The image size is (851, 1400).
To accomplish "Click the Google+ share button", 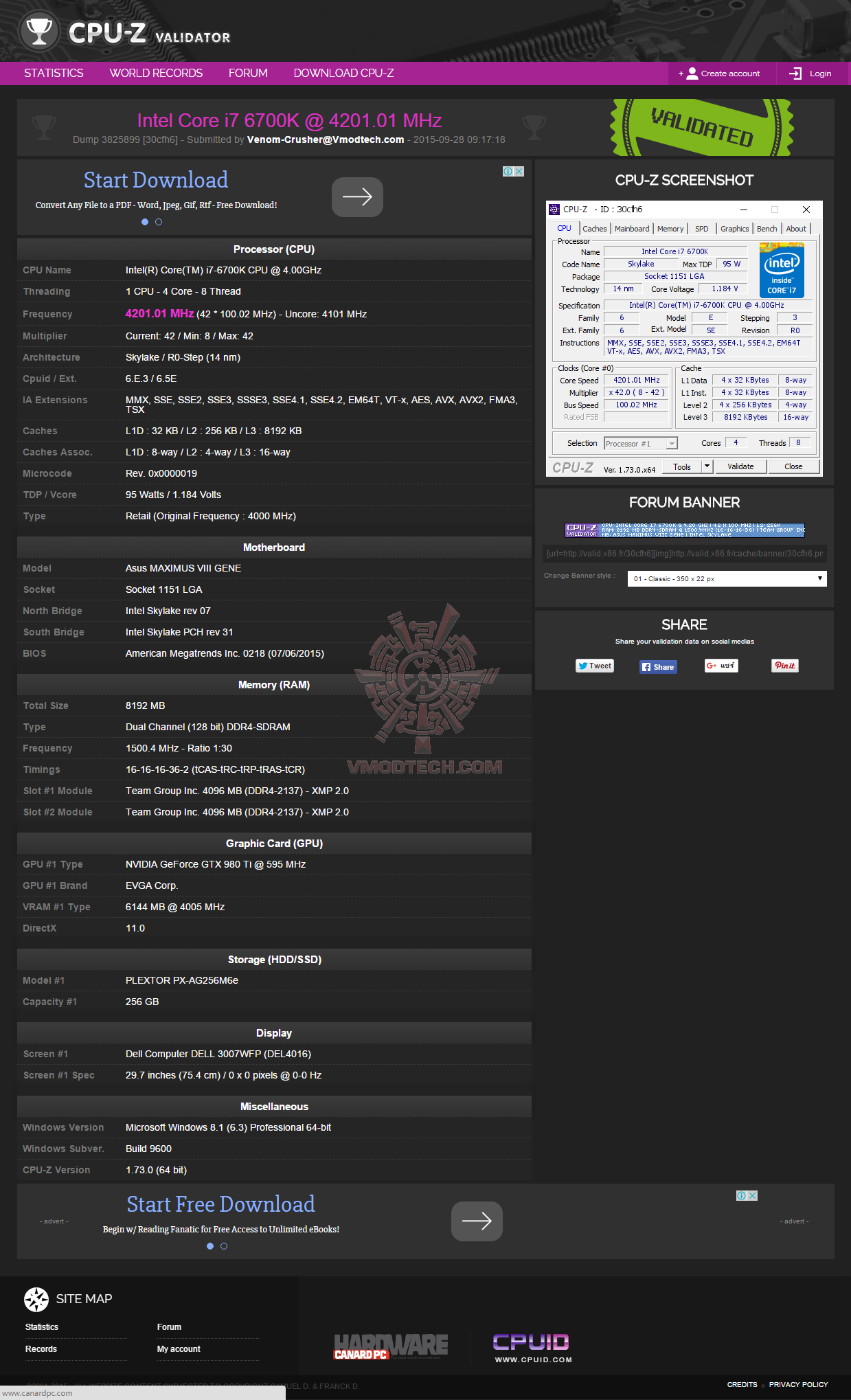I will pos(721,666).
